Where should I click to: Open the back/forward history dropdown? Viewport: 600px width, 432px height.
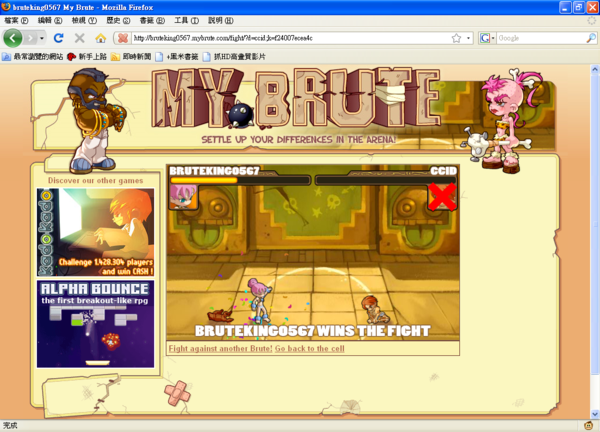[x=42, y=38]
